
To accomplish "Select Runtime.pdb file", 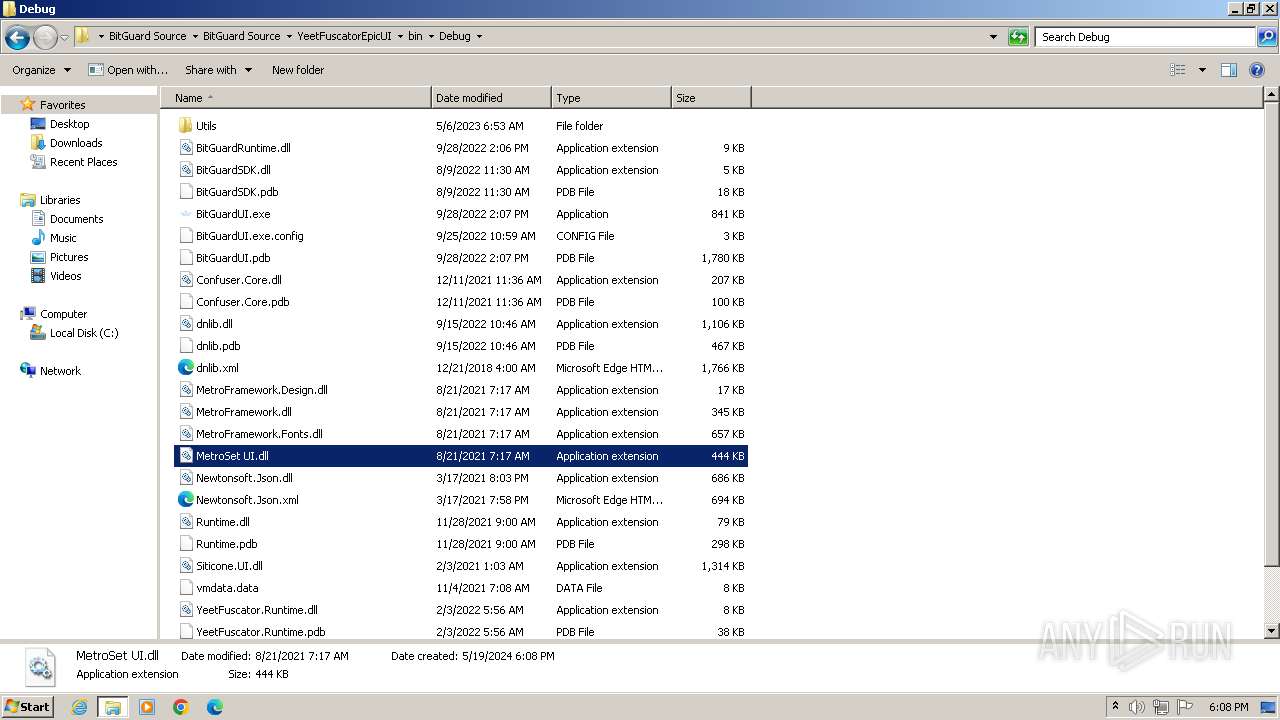I will [x=226, y=544].
